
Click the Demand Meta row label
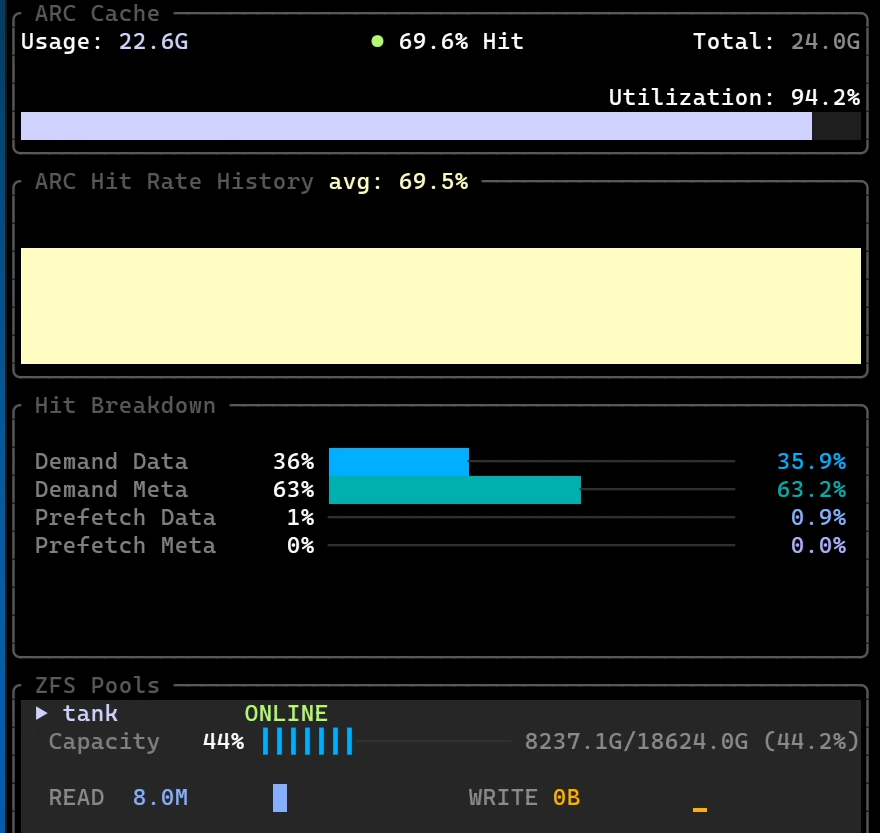coord(111,489)
